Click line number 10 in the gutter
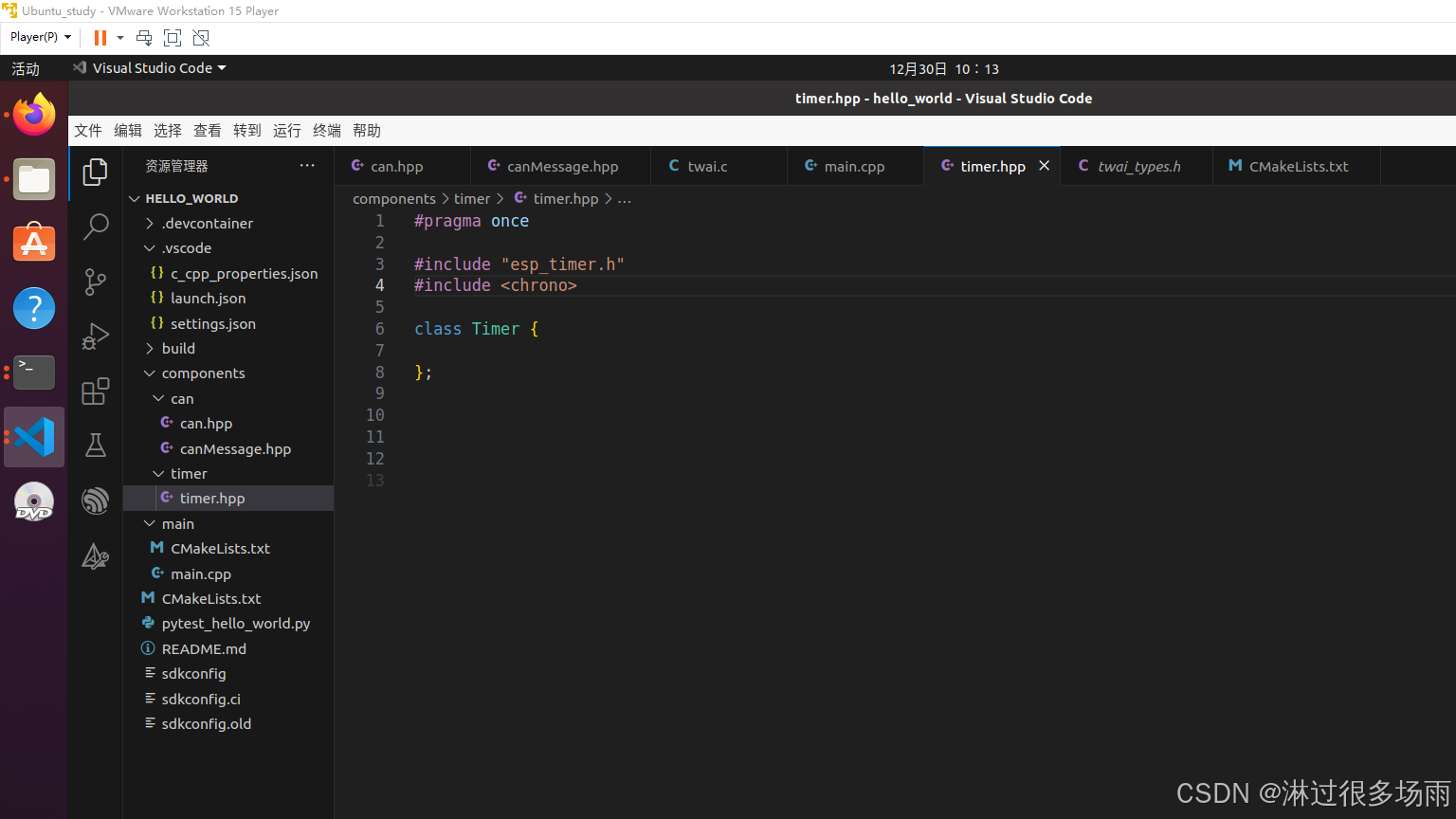This screenshot has height=819, width=1456. tap(375, 415)
